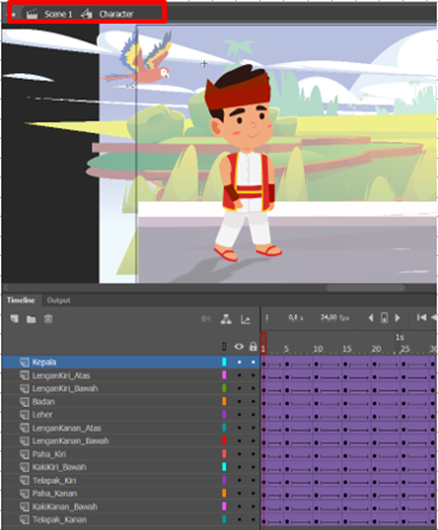Show all layers via eye column header
The height and width of the screenshot is (530, 438).
239,347
